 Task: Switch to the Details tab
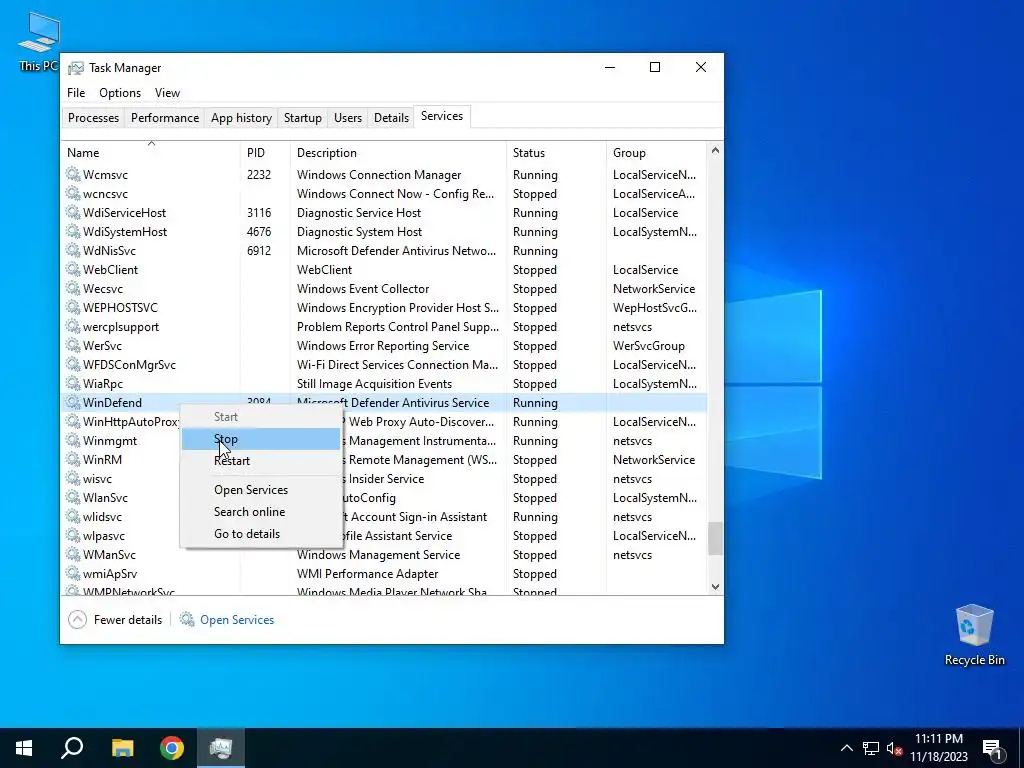(x=391, y=118)
